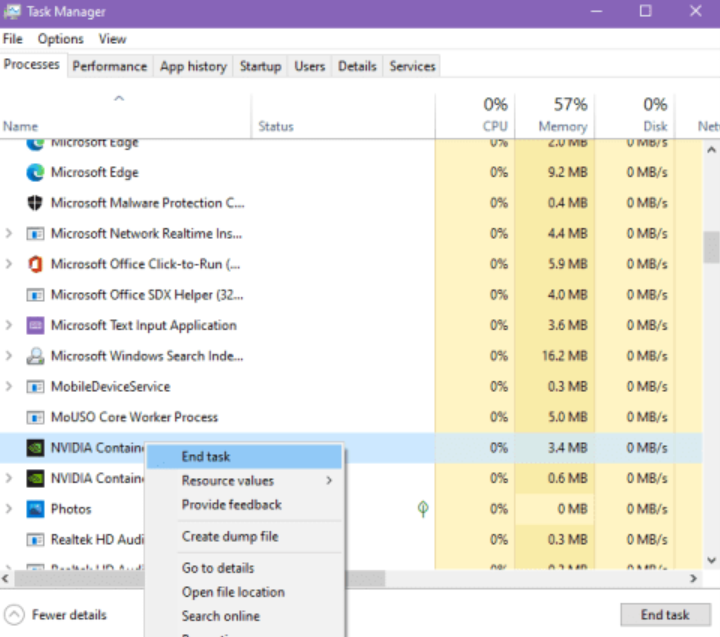Select End task in the context menu
The image size is (720, 637).
coord(206,456)
